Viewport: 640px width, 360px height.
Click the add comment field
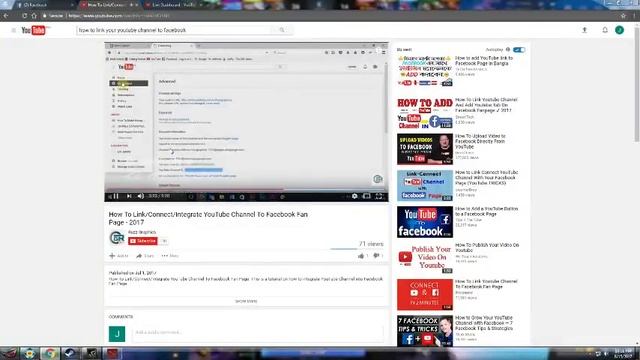(257, 333)
